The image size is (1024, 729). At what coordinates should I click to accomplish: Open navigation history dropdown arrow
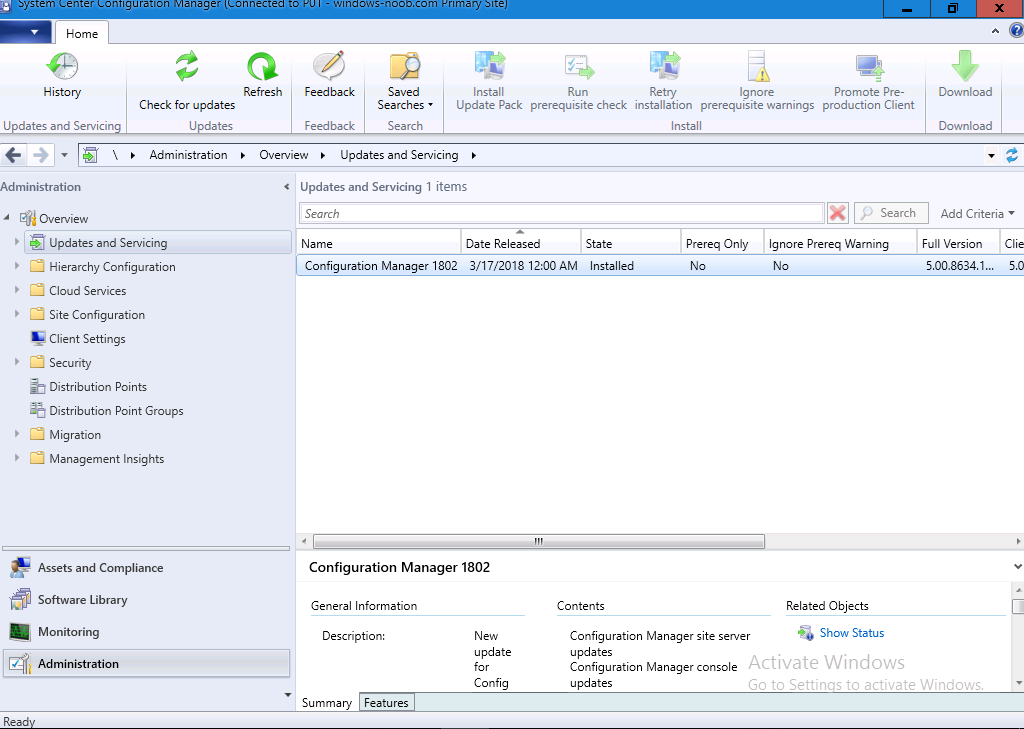pyautogui.click(x=64, y=155)
